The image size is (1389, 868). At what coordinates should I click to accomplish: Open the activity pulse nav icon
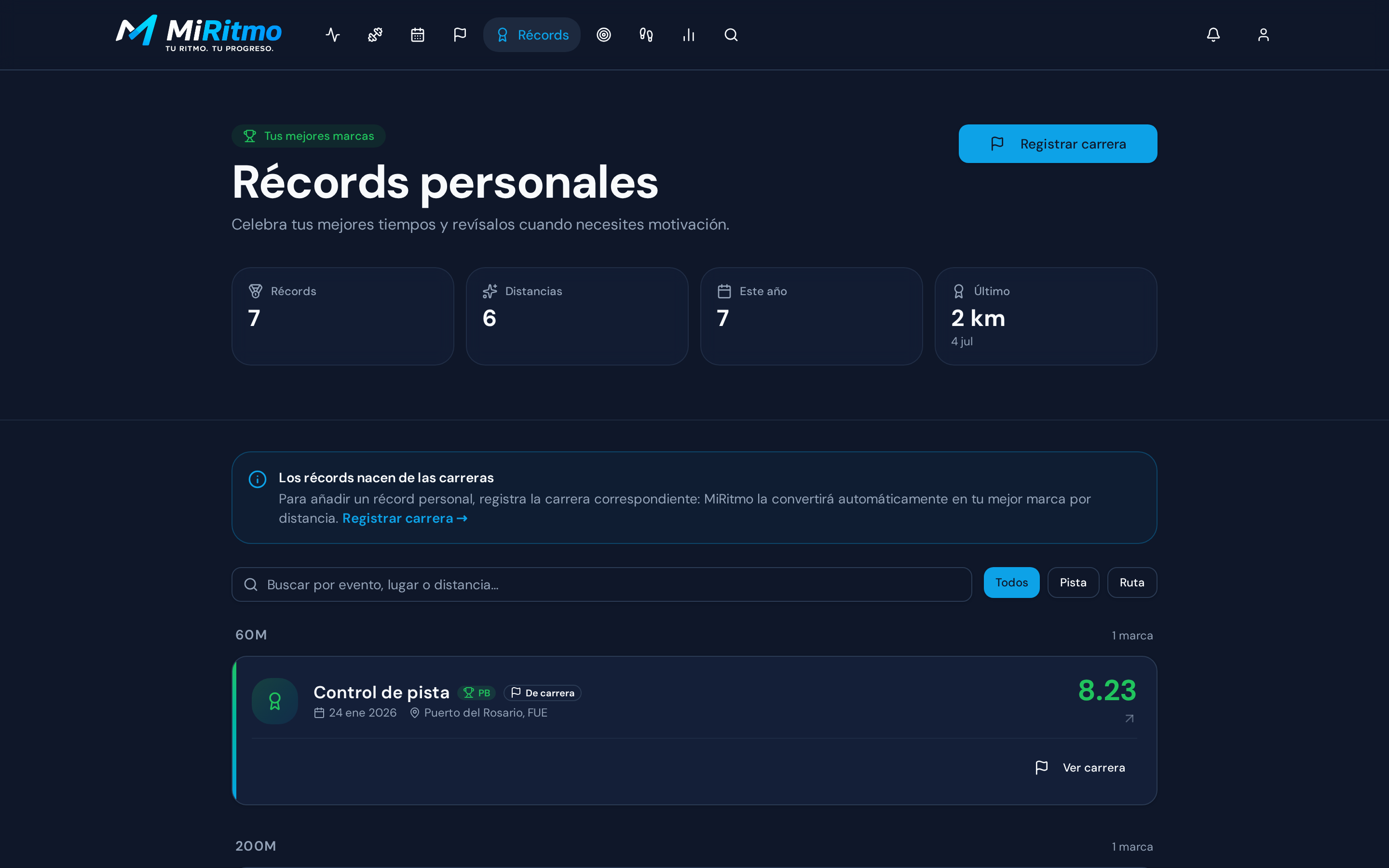333,35
